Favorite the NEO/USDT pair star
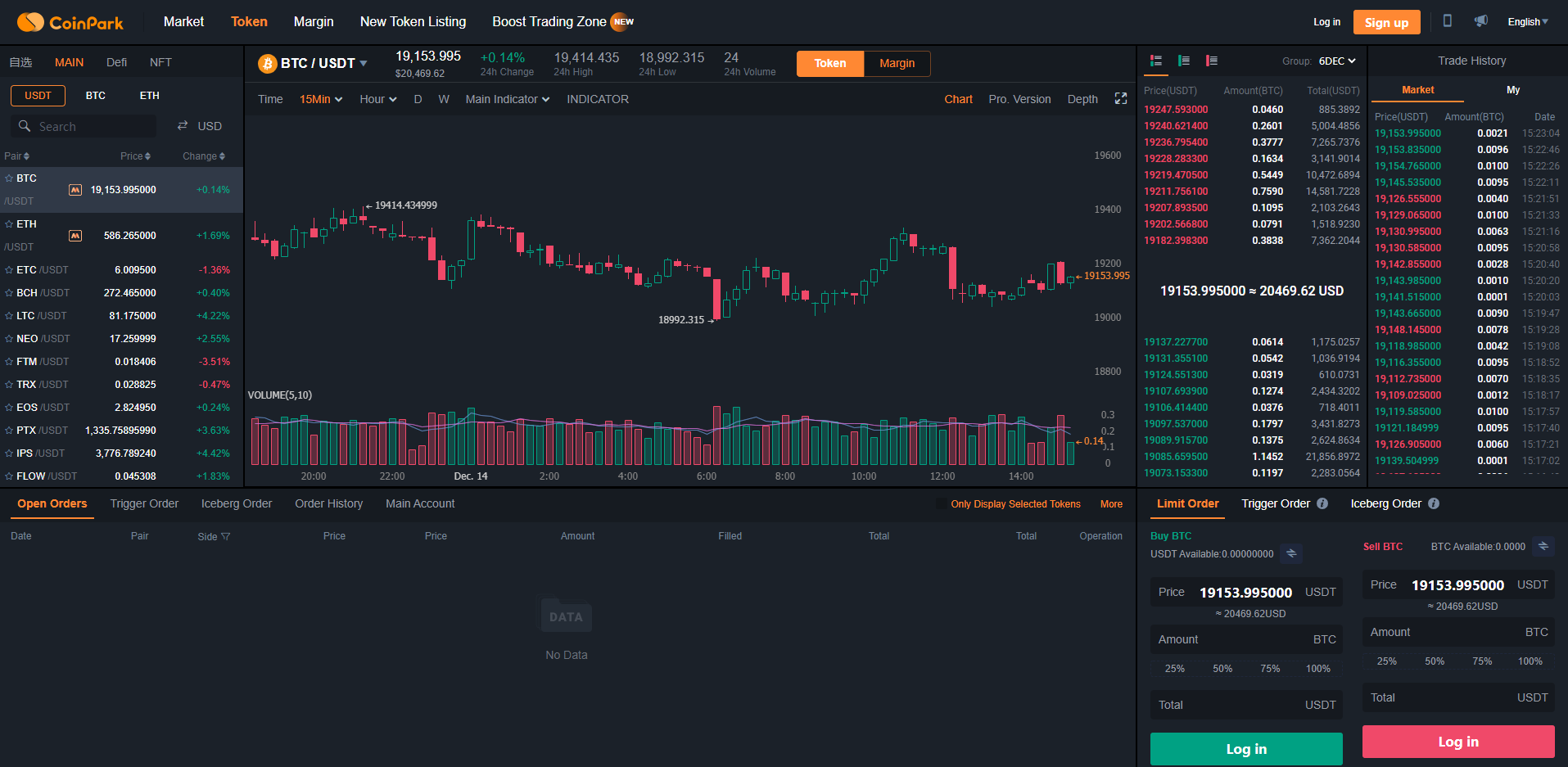The image size is (1568, 767). tap(9, 338)
